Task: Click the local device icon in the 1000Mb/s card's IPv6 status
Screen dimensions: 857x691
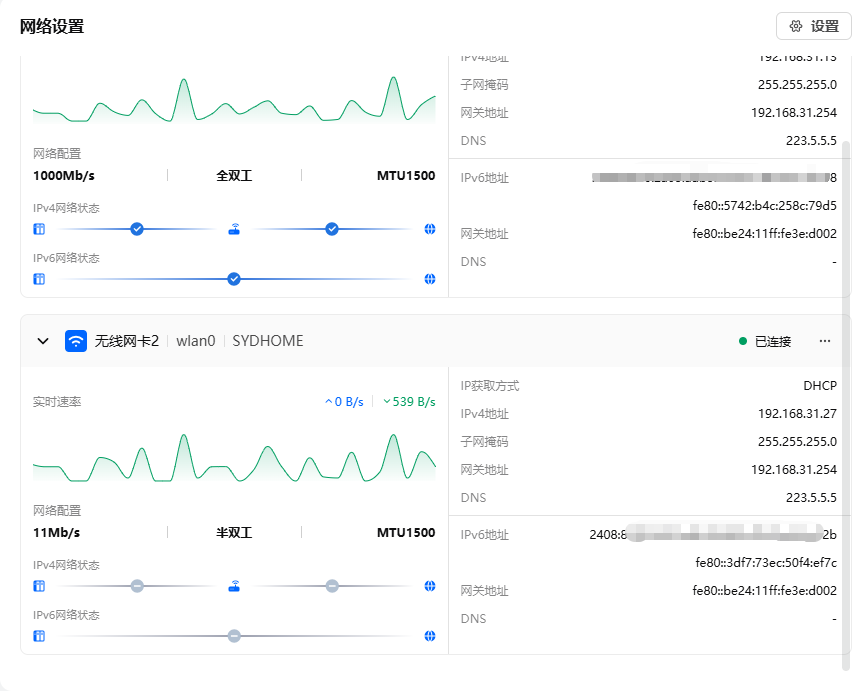Action: 39,279
